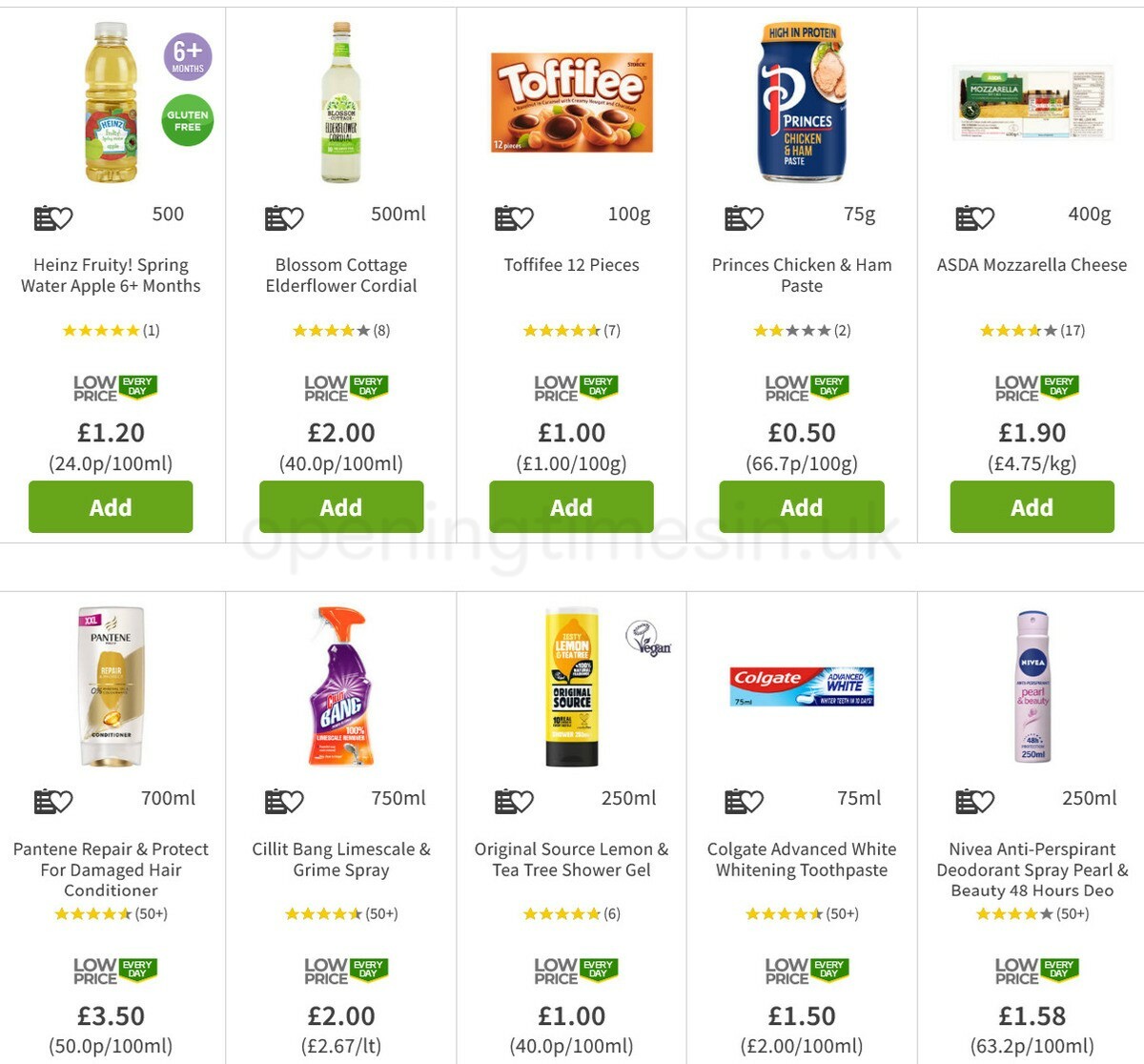Add Toffifee 12 Pieces to the basket

(x=570, y=507)
